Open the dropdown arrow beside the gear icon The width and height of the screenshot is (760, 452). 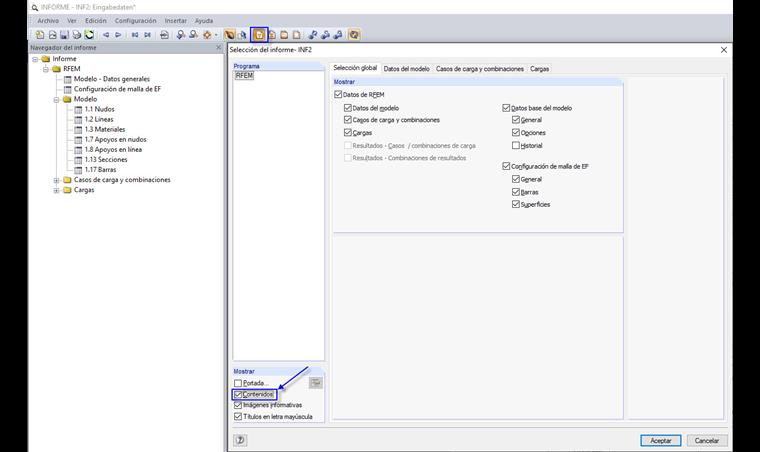coord(216,35)
